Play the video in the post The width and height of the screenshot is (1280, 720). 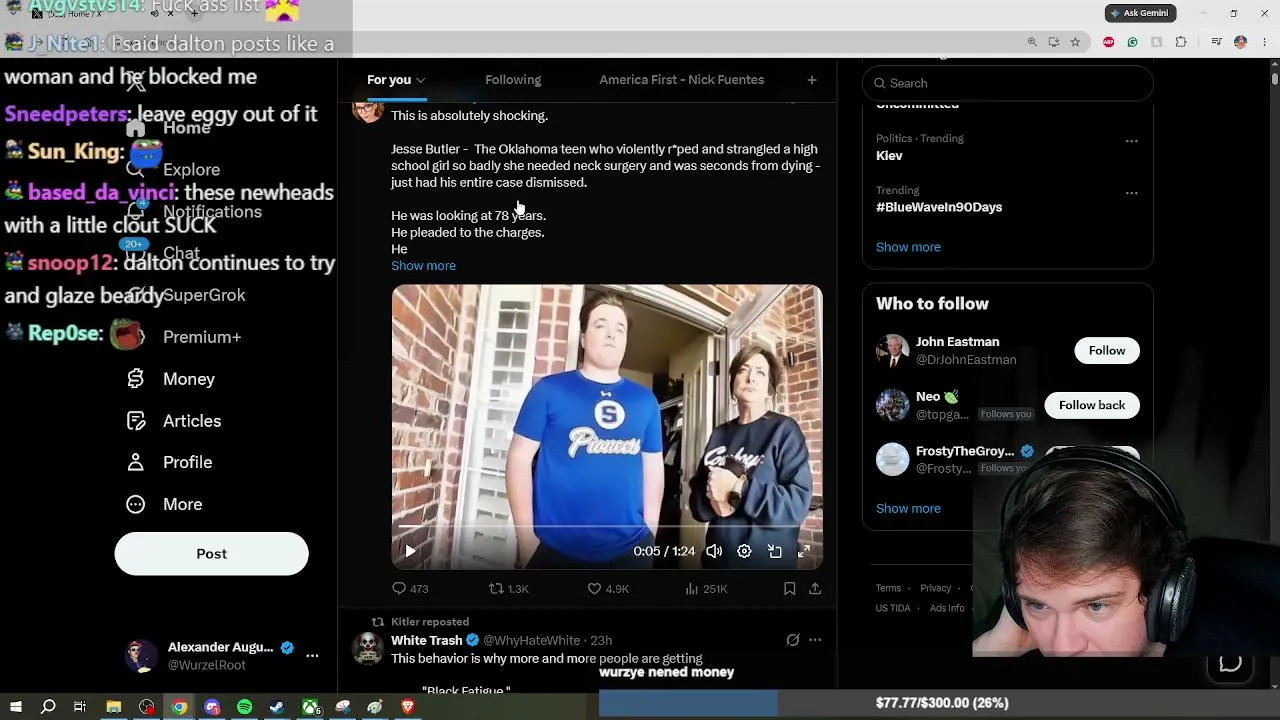click(x=410, y=551)
